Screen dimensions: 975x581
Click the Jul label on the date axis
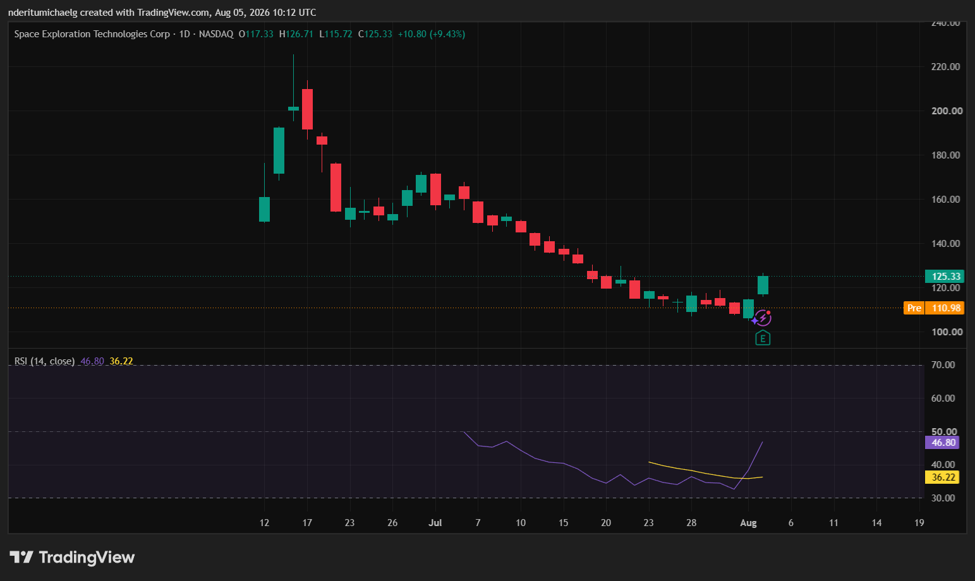[435, 523]
